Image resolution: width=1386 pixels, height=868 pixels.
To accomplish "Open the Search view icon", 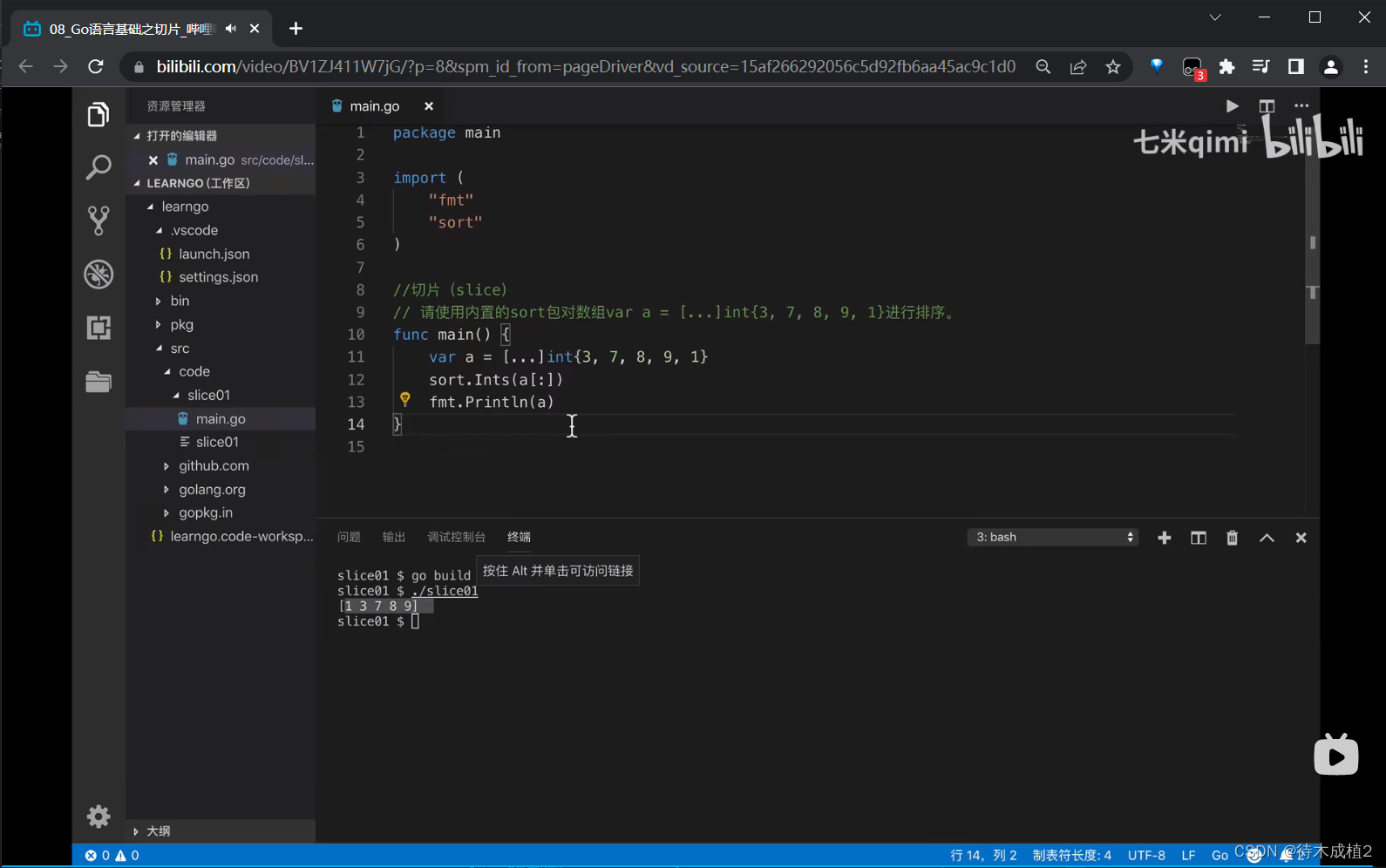I will (x=99, y=167).
